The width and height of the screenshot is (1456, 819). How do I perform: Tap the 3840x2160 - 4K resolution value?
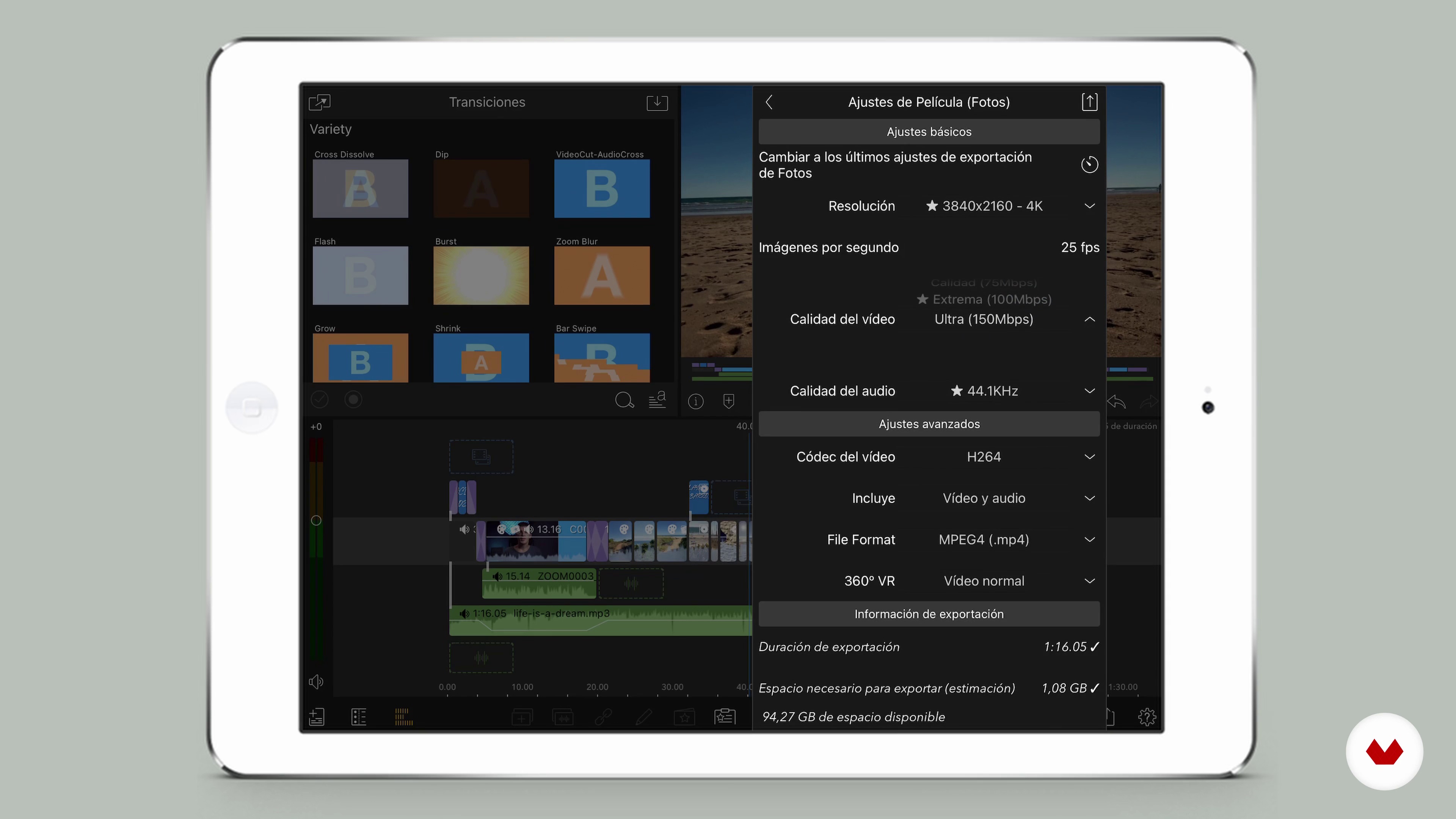[x=984, y=206]
